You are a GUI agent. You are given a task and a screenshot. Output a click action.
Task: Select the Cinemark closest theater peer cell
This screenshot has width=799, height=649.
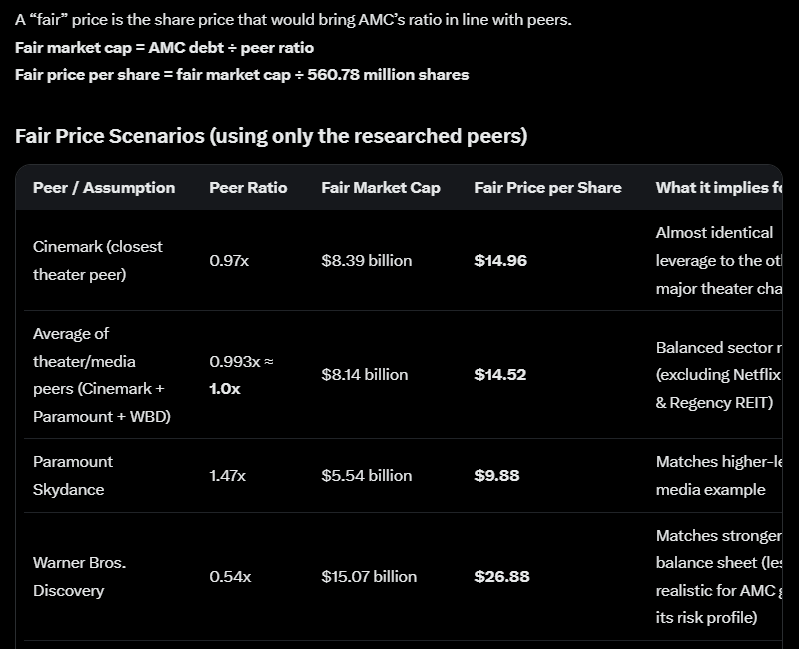tap(98, 260)
